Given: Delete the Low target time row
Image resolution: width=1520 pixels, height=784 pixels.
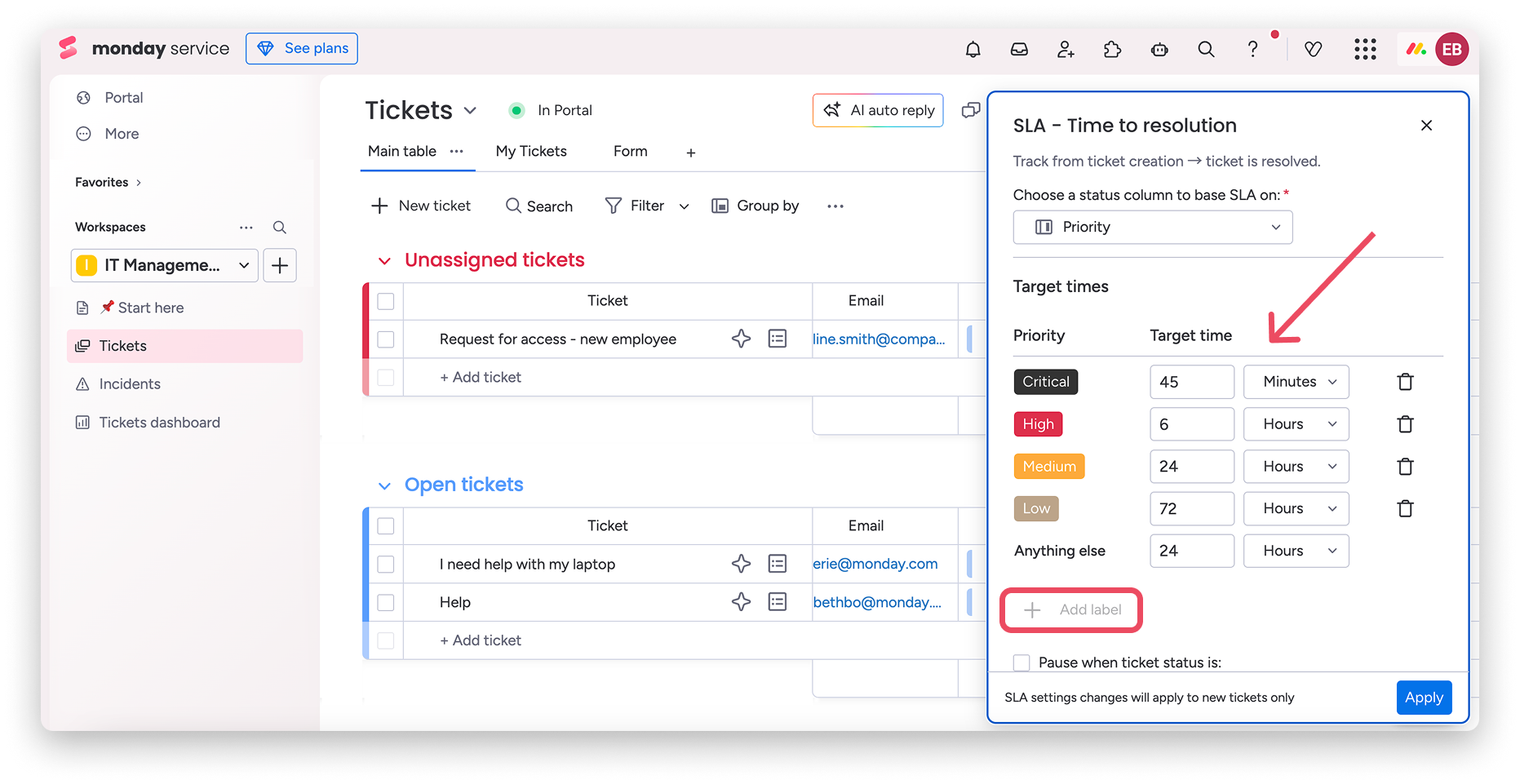Looking at the screenshot, I should 1405,508.
